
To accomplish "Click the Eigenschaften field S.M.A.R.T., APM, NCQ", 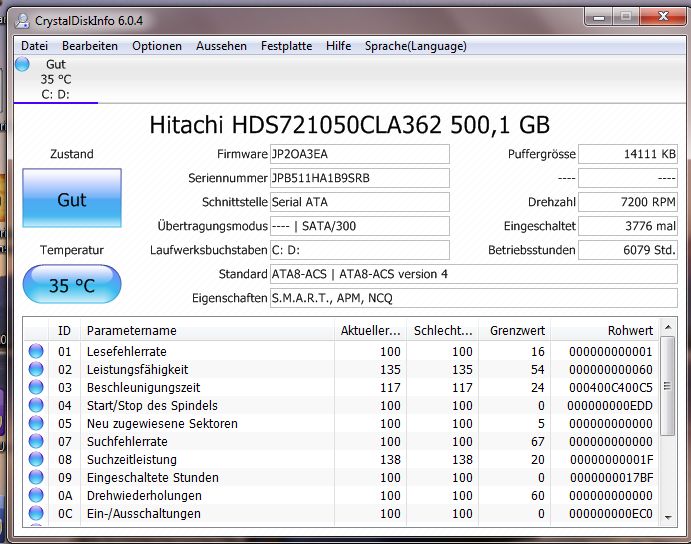I will tap(474, 298).
